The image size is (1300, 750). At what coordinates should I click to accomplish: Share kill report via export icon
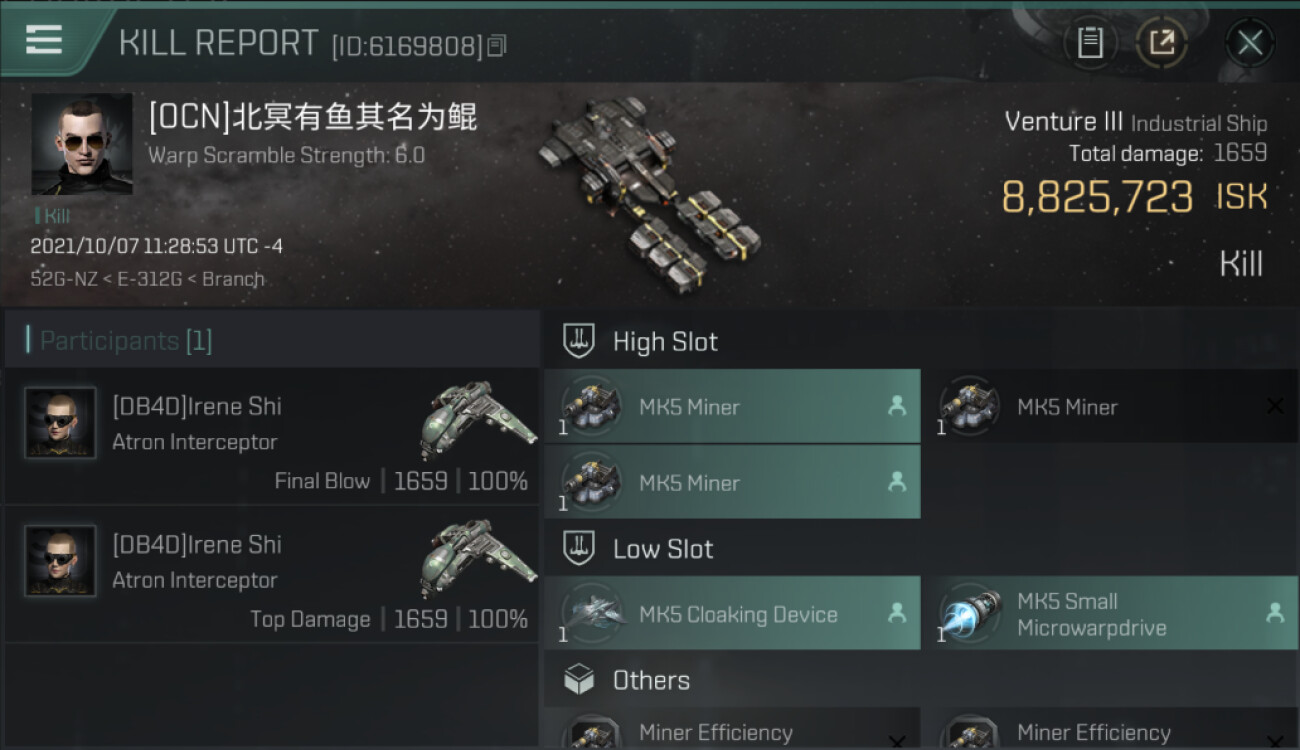click(1162, 42)
